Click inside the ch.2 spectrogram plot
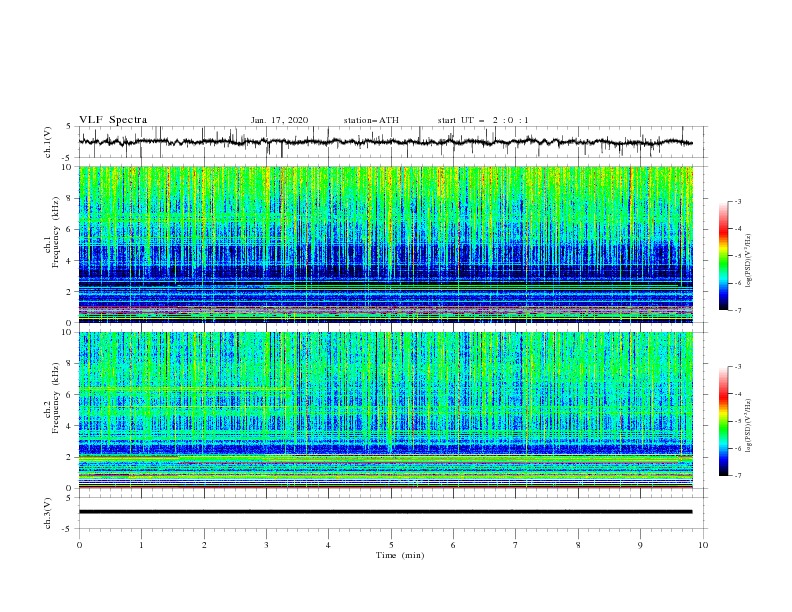Viewport: 792px width, 612px height. 386,410
